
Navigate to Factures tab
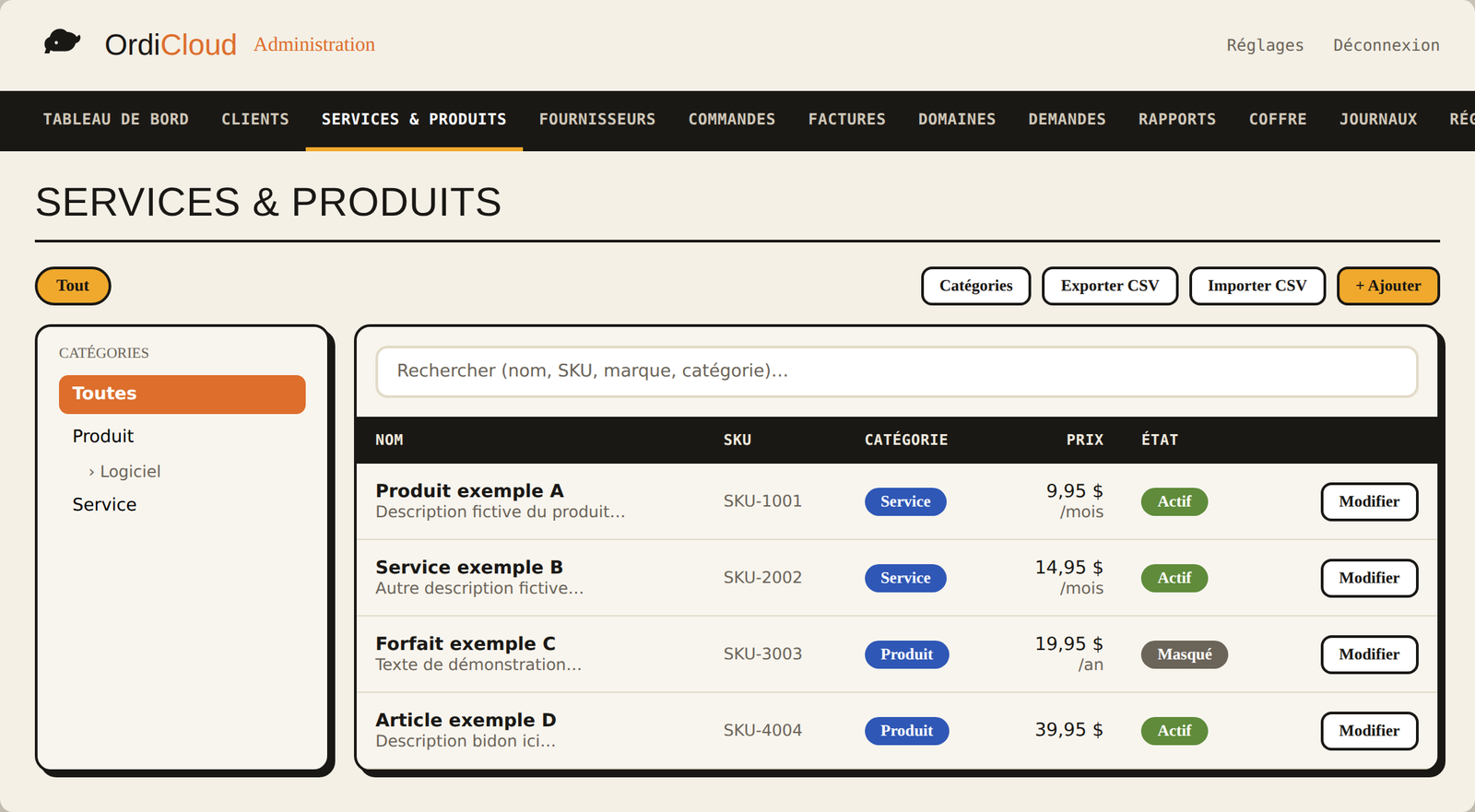tap(847, 120)
